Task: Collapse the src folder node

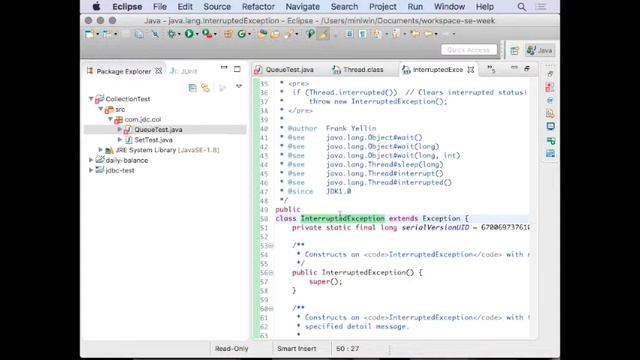Action: click(101, 109)
